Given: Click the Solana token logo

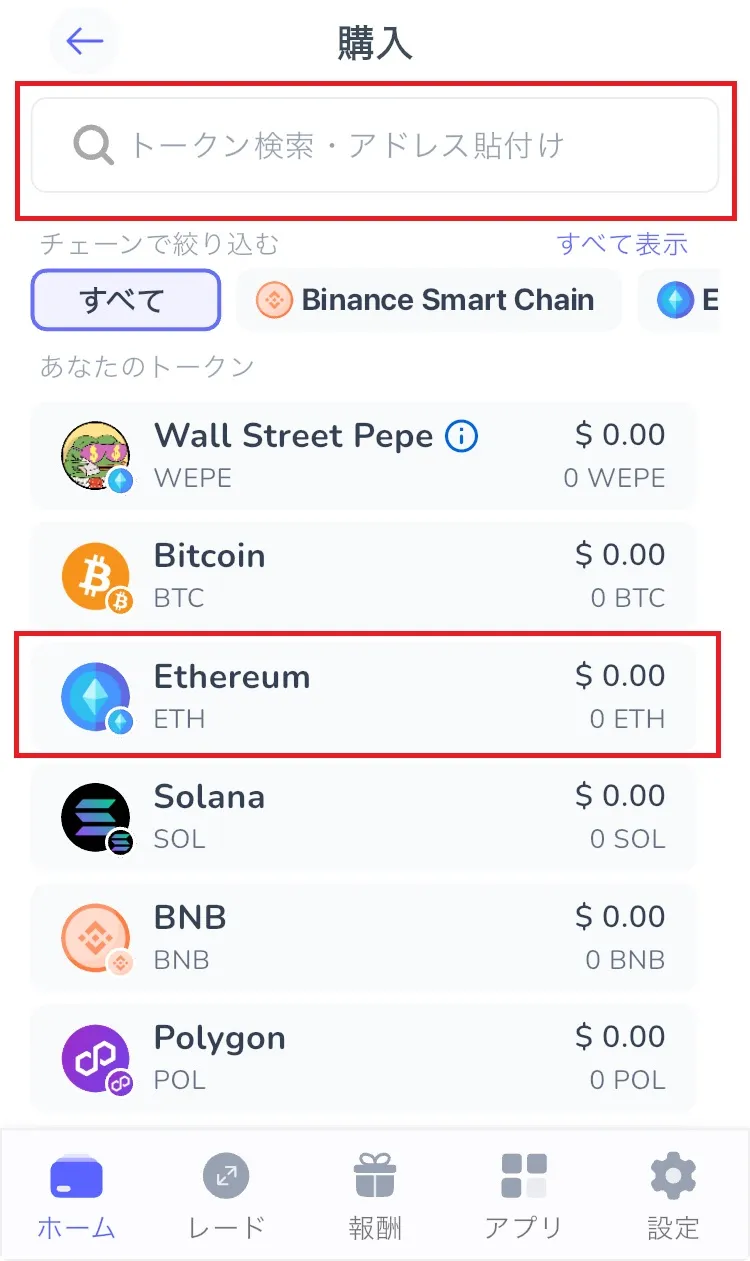Looking at the screenshot, I should [96, 818].
